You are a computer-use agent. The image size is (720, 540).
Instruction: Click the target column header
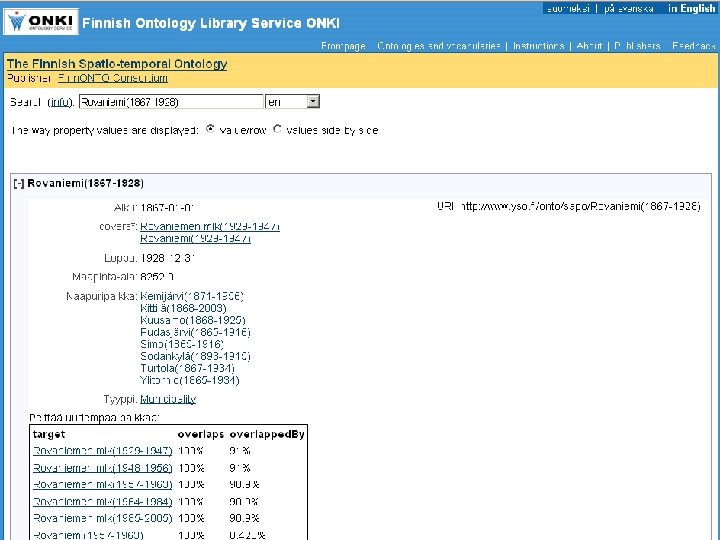point(49,434)
